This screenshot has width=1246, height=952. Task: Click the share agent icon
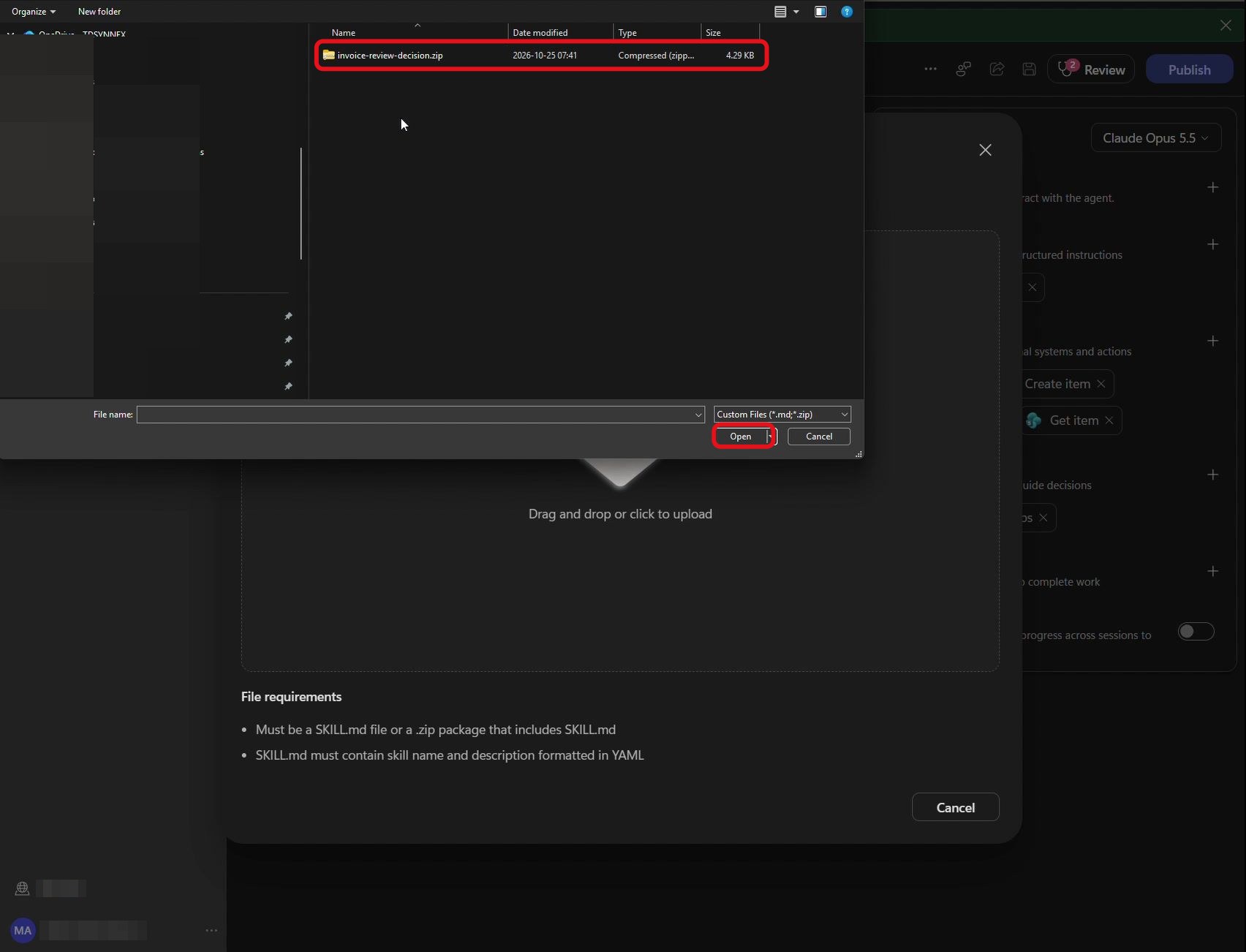[x=997, y=69]
